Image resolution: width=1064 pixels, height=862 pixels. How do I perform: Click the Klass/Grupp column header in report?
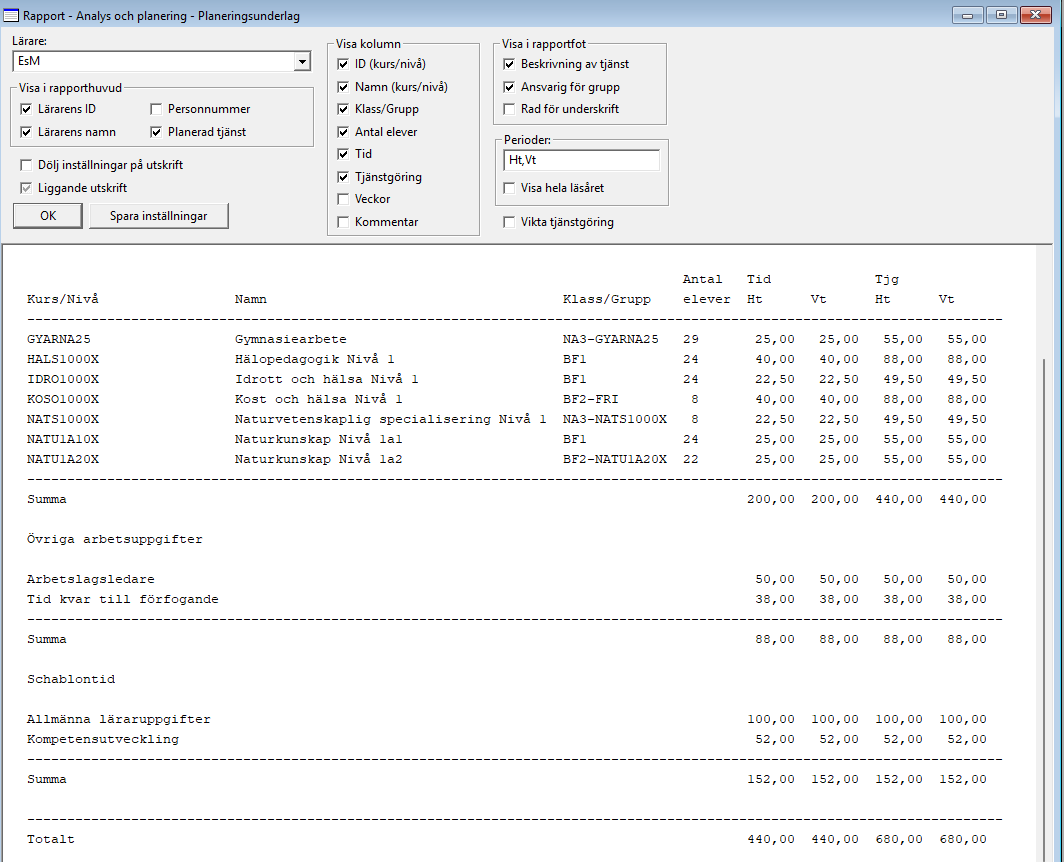(607, 299)
